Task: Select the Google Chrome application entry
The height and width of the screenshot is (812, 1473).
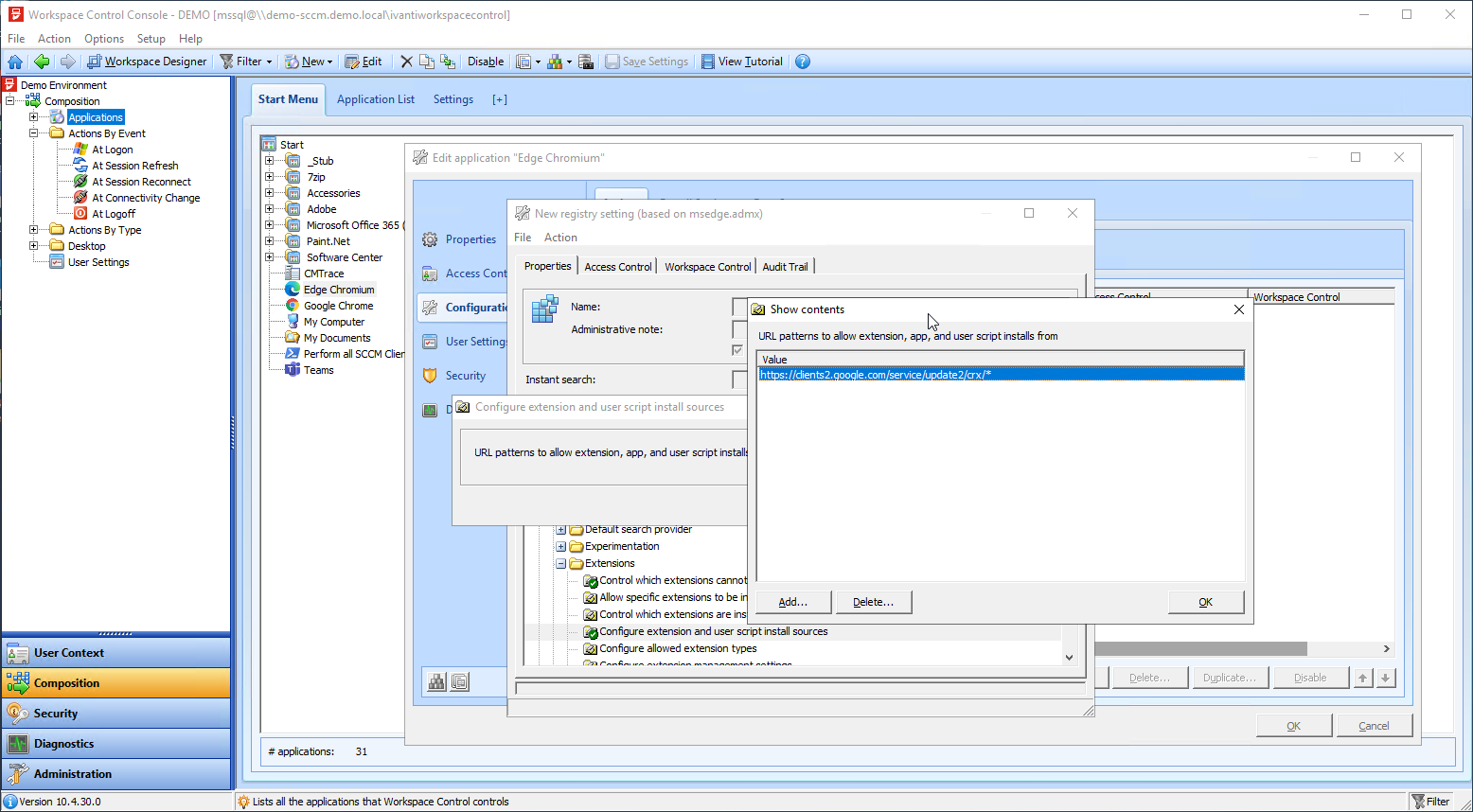Action: (338, 306)
